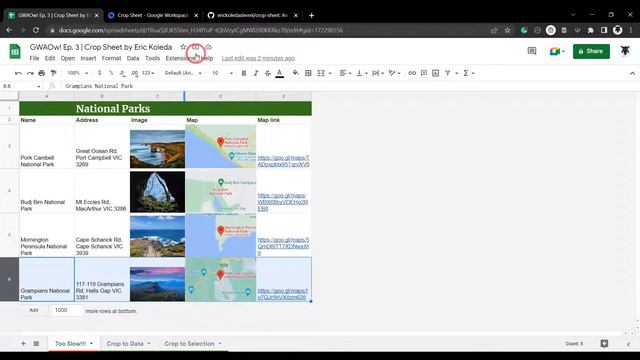Click the Explore icon at bottom right
The width and height of the screenshot is (640, 360).
coord(604,344)
